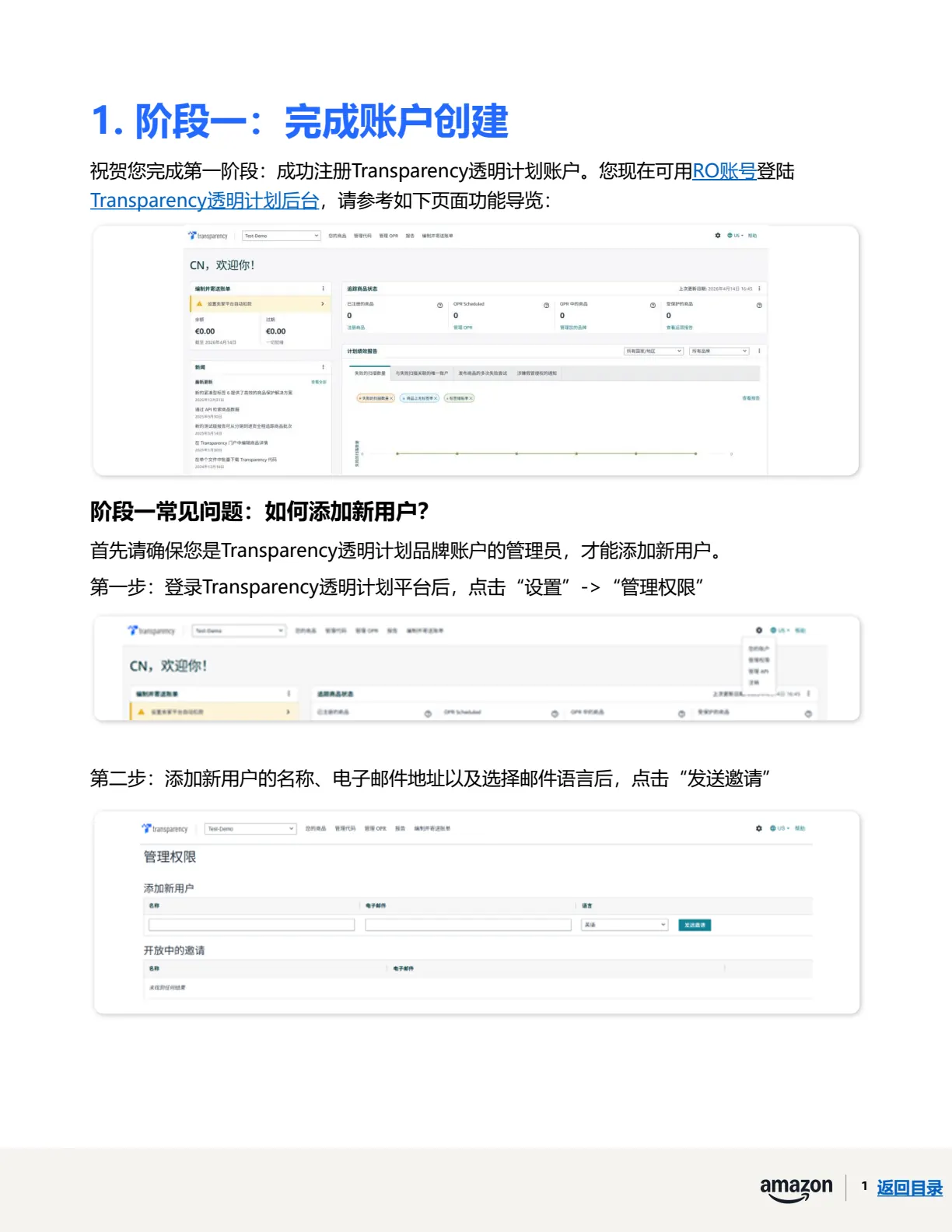
Task: Toggle the green 标签 rate chart chip
Action: click(x=459, y=398)
